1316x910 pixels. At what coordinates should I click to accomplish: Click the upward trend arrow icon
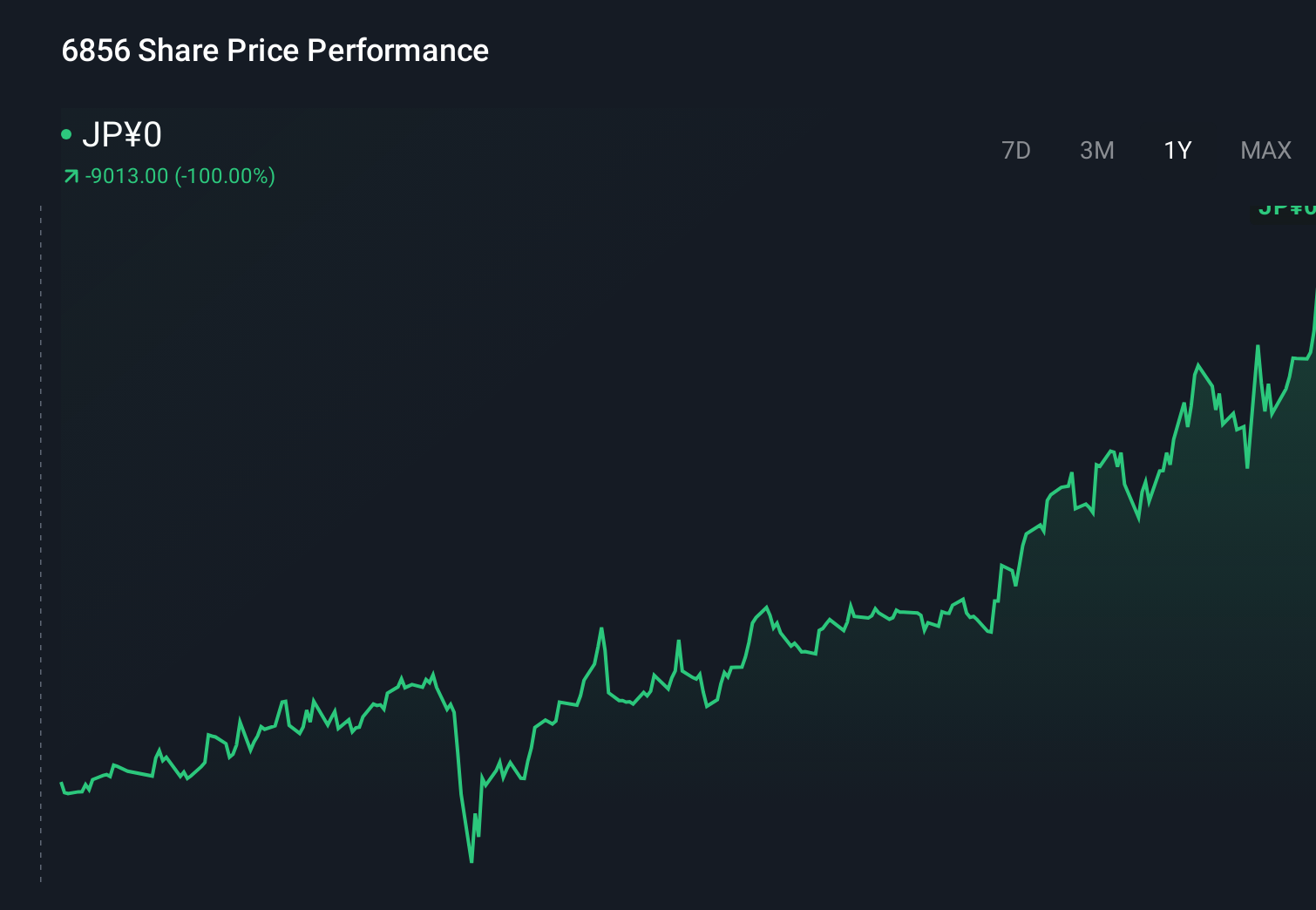(x=70, y=175)
